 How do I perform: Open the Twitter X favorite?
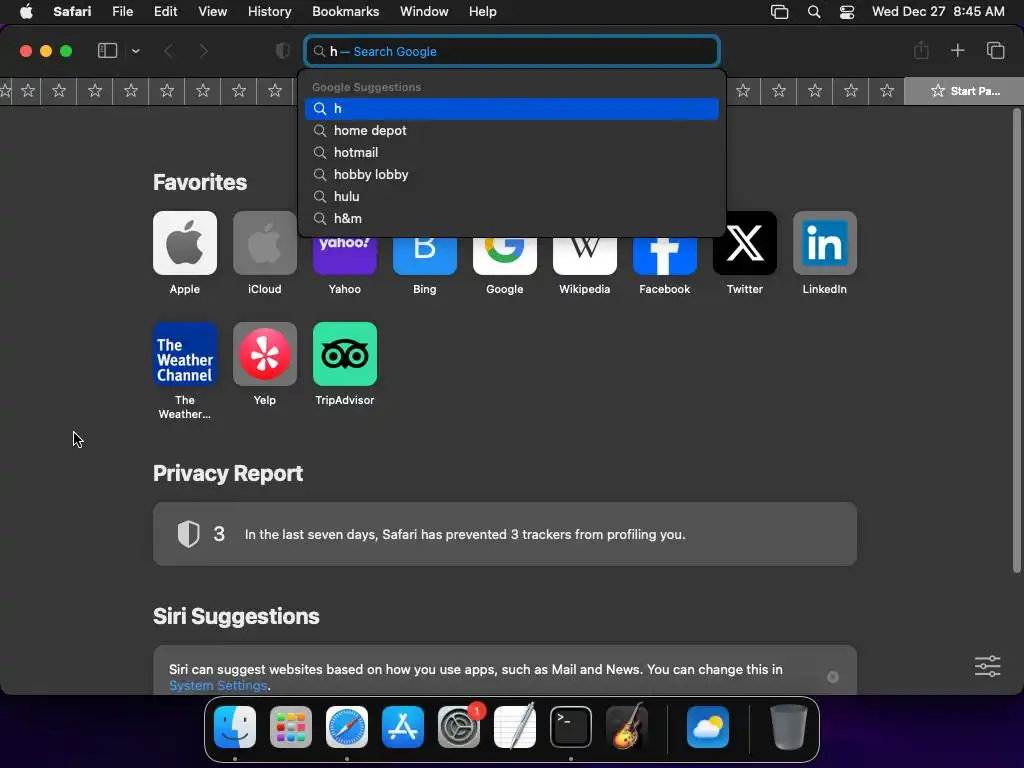click(x=744, y=243)
